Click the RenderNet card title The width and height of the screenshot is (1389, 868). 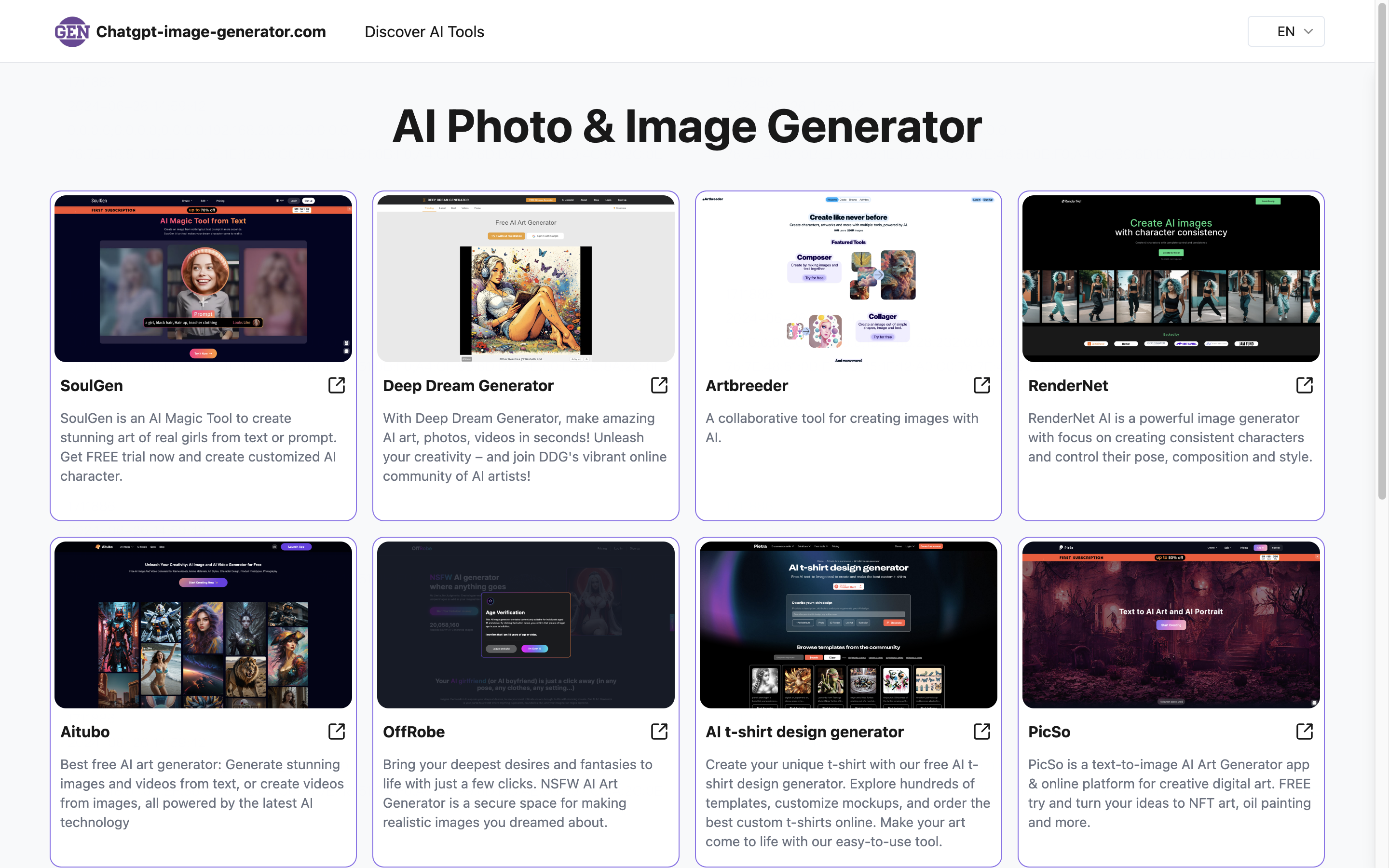(1068, 386)
